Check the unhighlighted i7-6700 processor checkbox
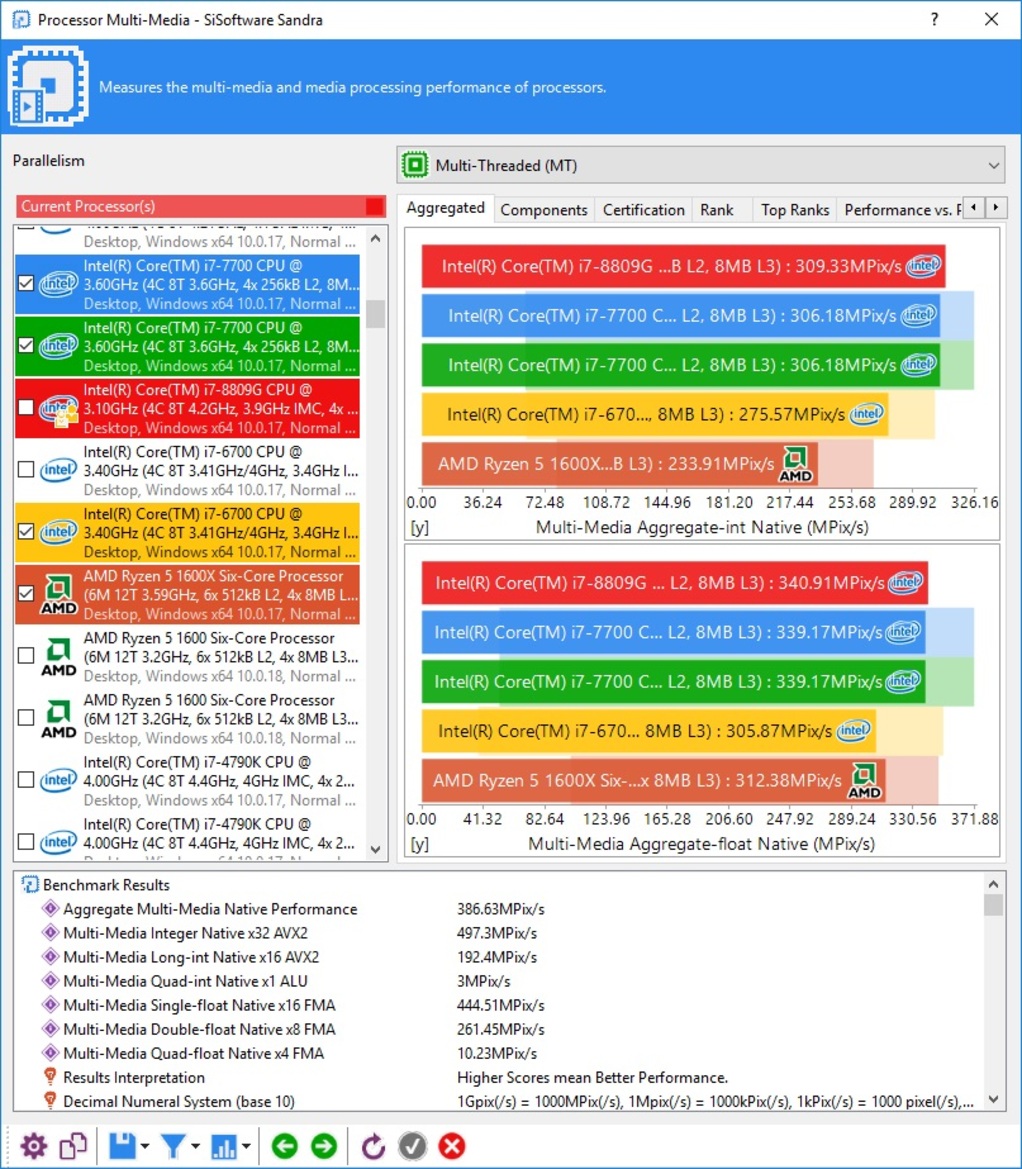 [x=26, y=470]
